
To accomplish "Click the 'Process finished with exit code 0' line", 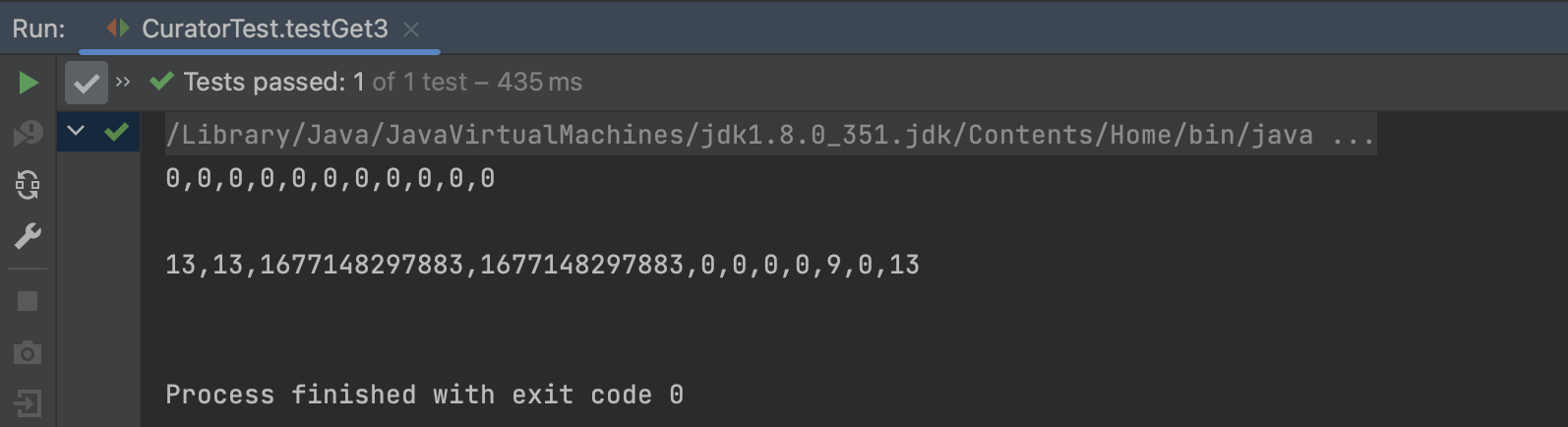I will click(424, 395).
